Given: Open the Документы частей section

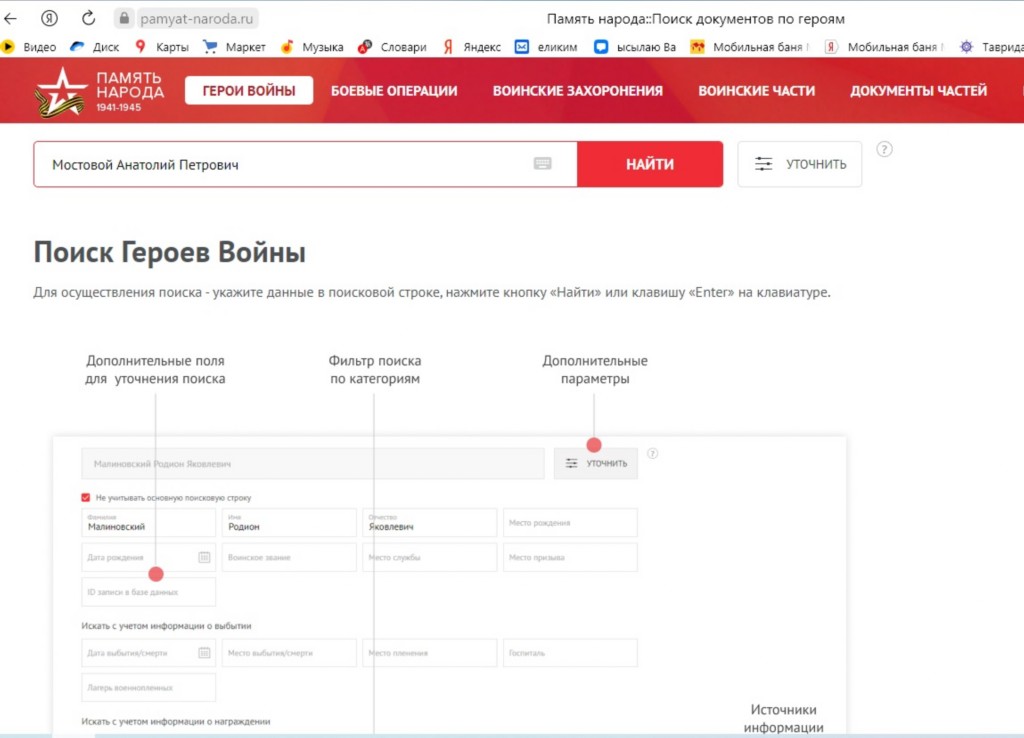Looking at the screenshot, I should pyautogui.click(x=918, y=91).
